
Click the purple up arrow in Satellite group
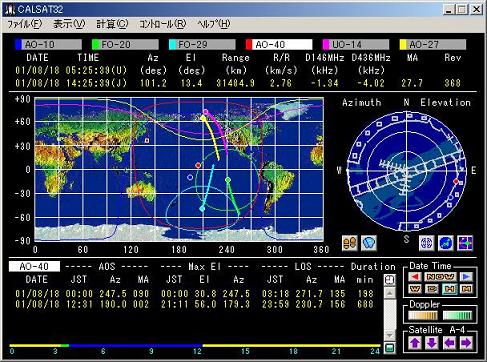(415, 342)
